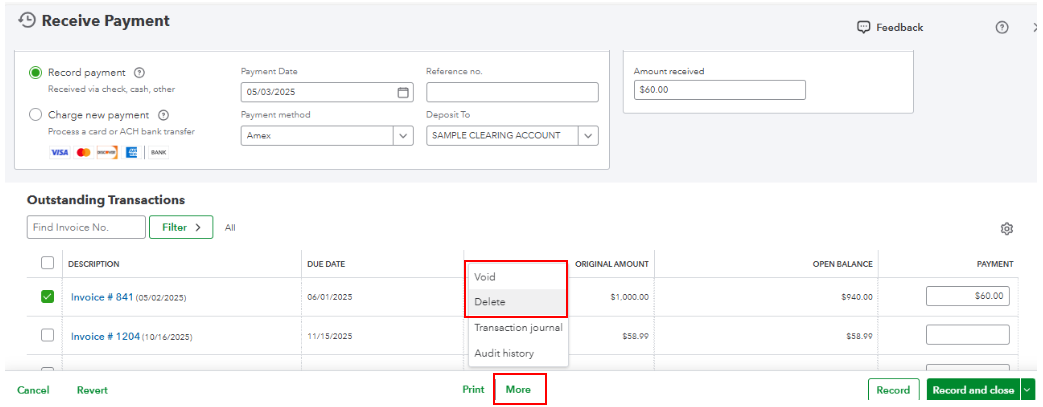Click the Receive Payment history clock icon
Viewport: 1043px width, 407px height.
pos(27,21)
